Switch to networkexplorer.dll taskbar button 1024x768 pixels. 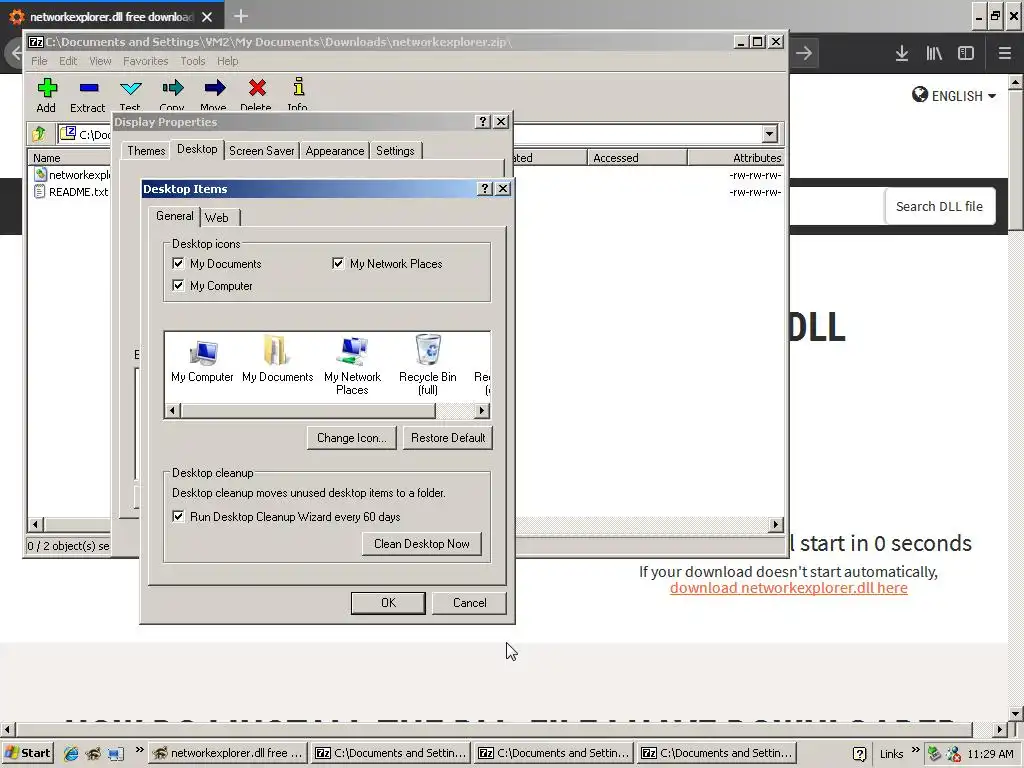tap(228, 754)
